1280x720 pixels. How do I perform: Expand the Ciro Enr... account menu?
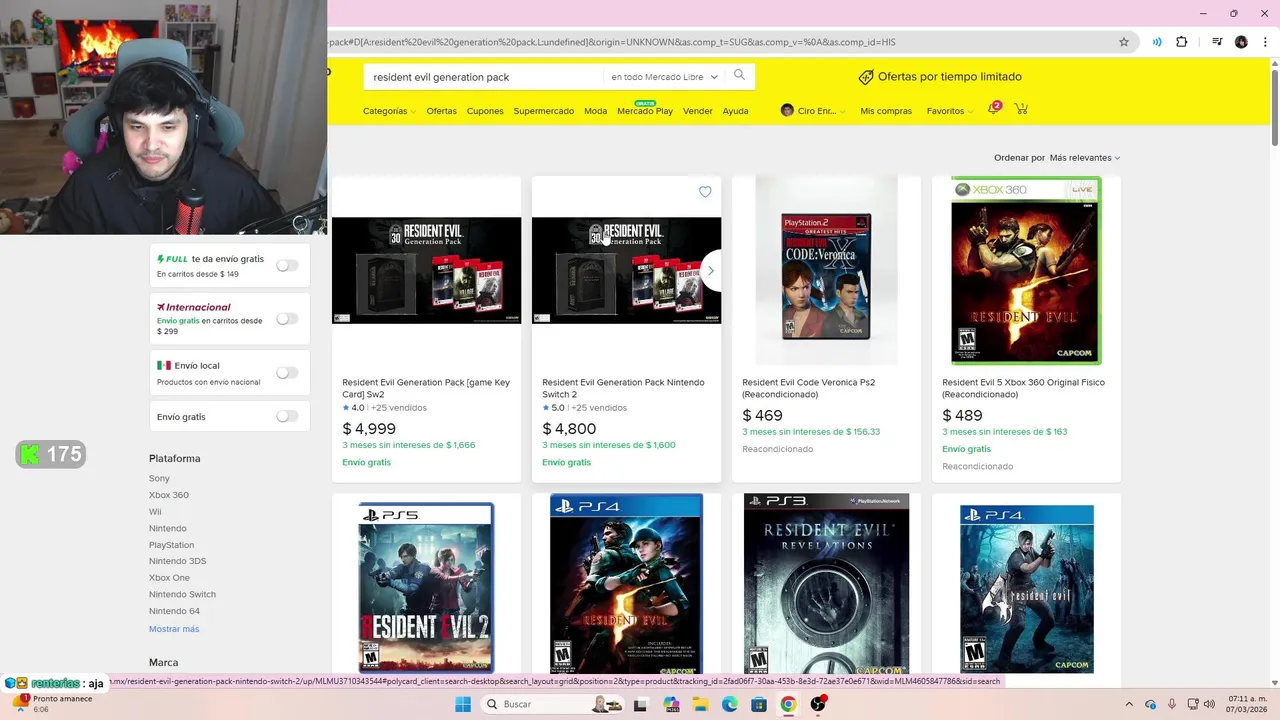click(813, 111)
